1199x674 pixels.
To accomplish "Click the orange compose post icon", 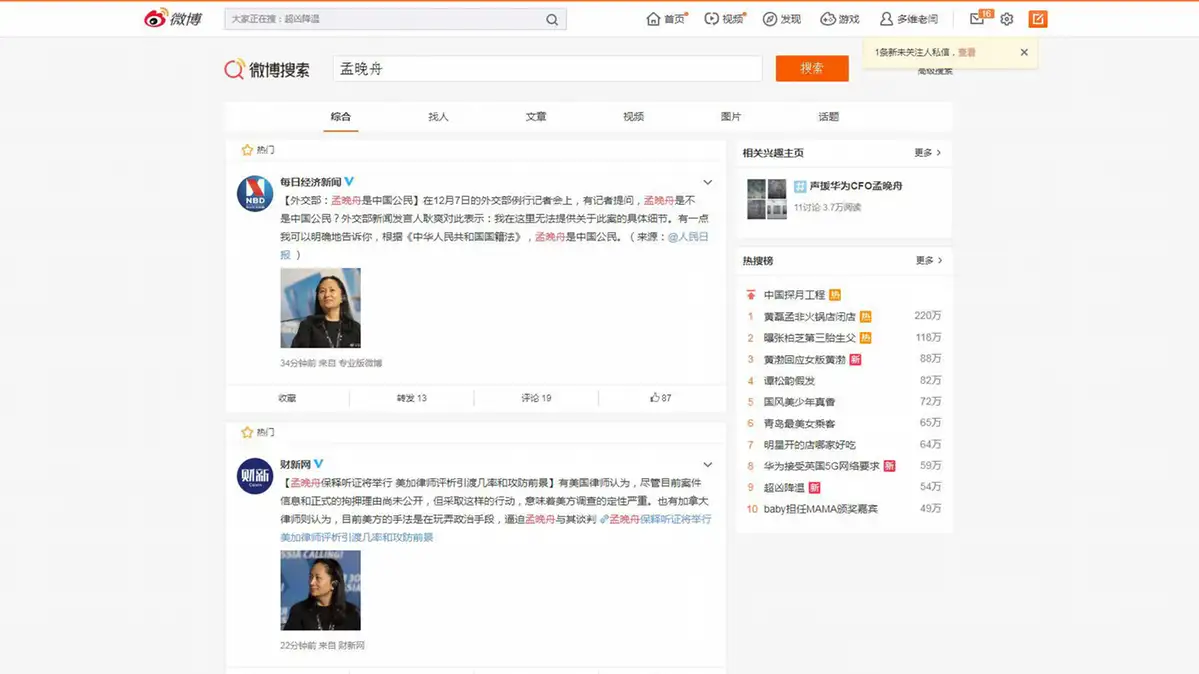I will [1038, 19].
